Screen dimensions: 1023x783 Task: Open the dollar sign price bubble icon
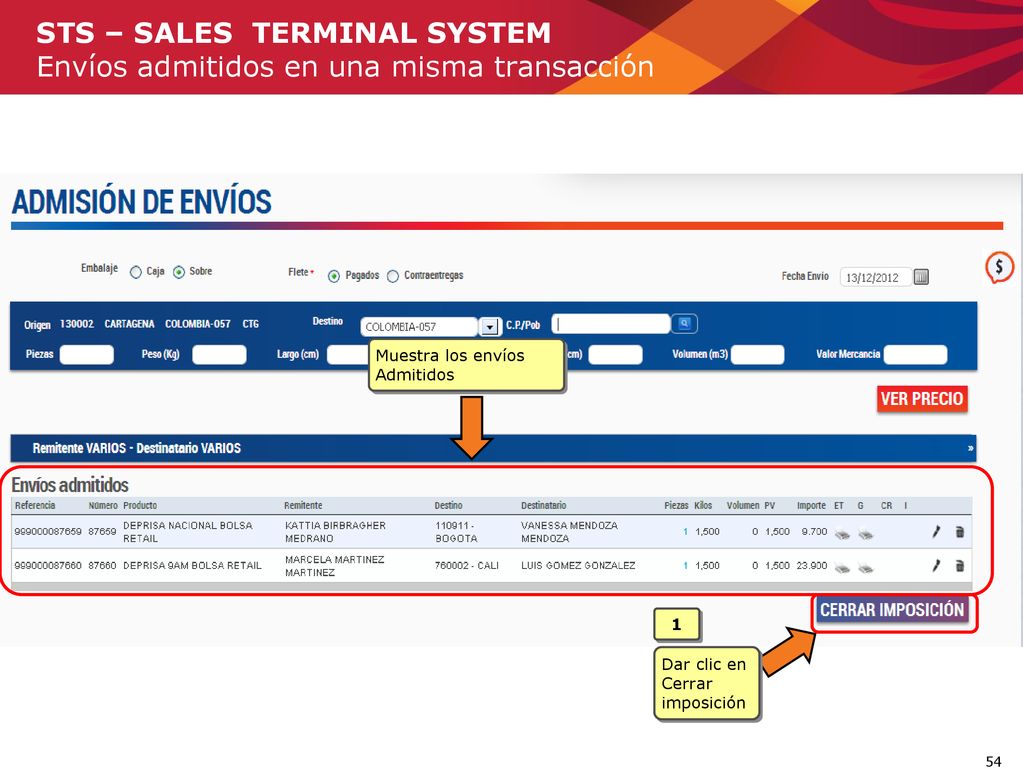click(999, 267)
